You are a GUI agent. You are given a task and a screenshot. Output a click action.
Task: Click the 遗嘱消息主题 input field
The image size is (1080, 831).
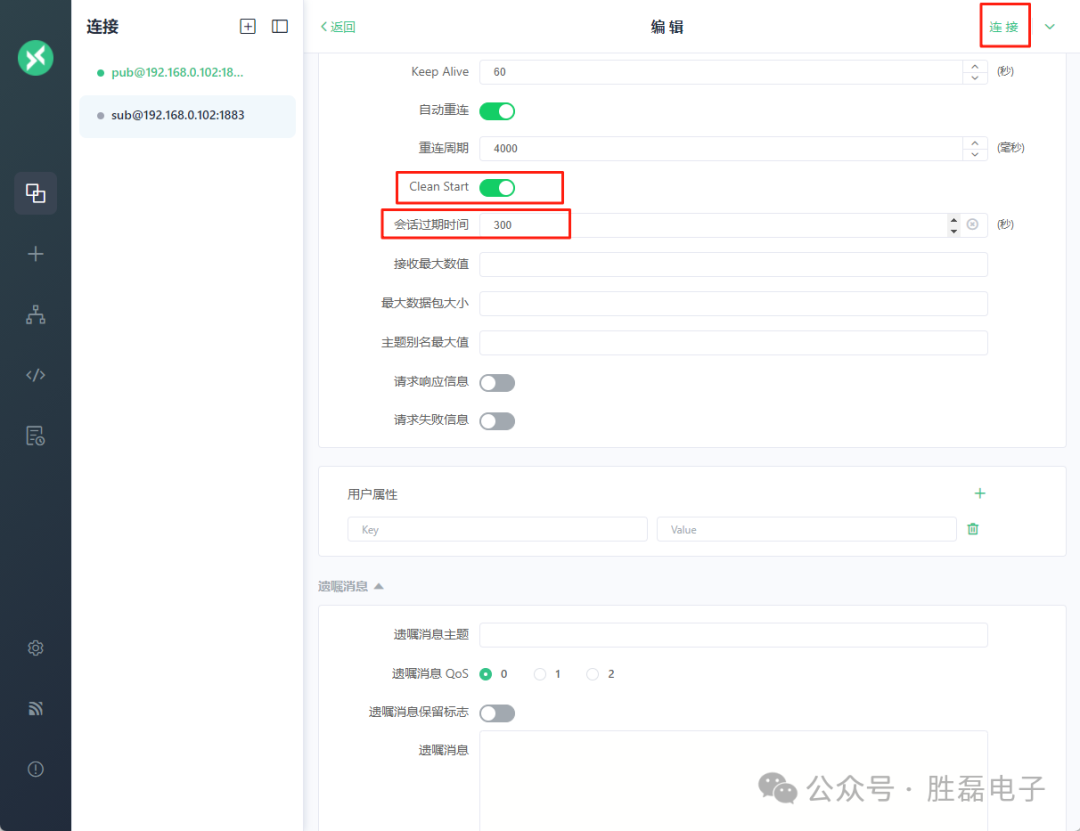pyautogui.click(x=734, y=635)
